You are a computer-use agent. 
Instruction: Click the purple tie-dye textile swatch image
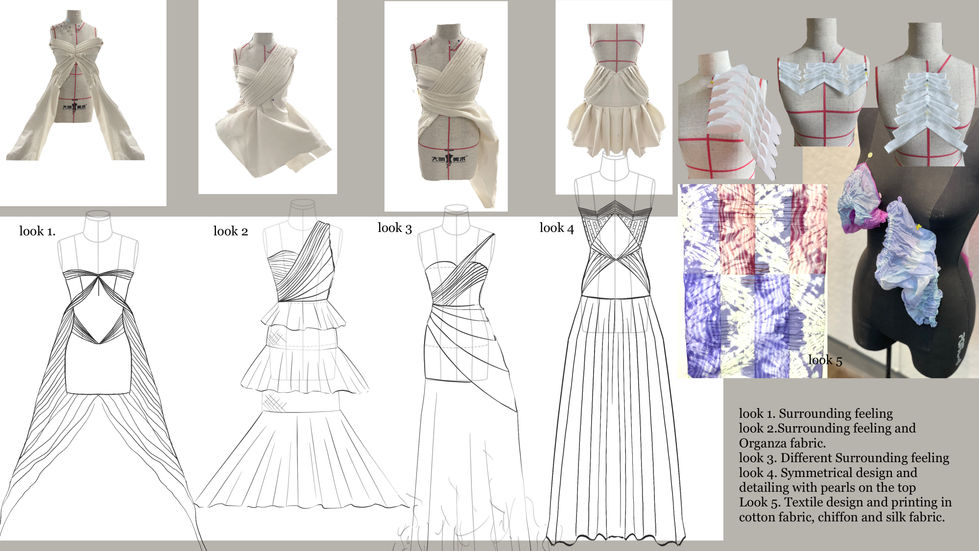[x=752, y=281]
